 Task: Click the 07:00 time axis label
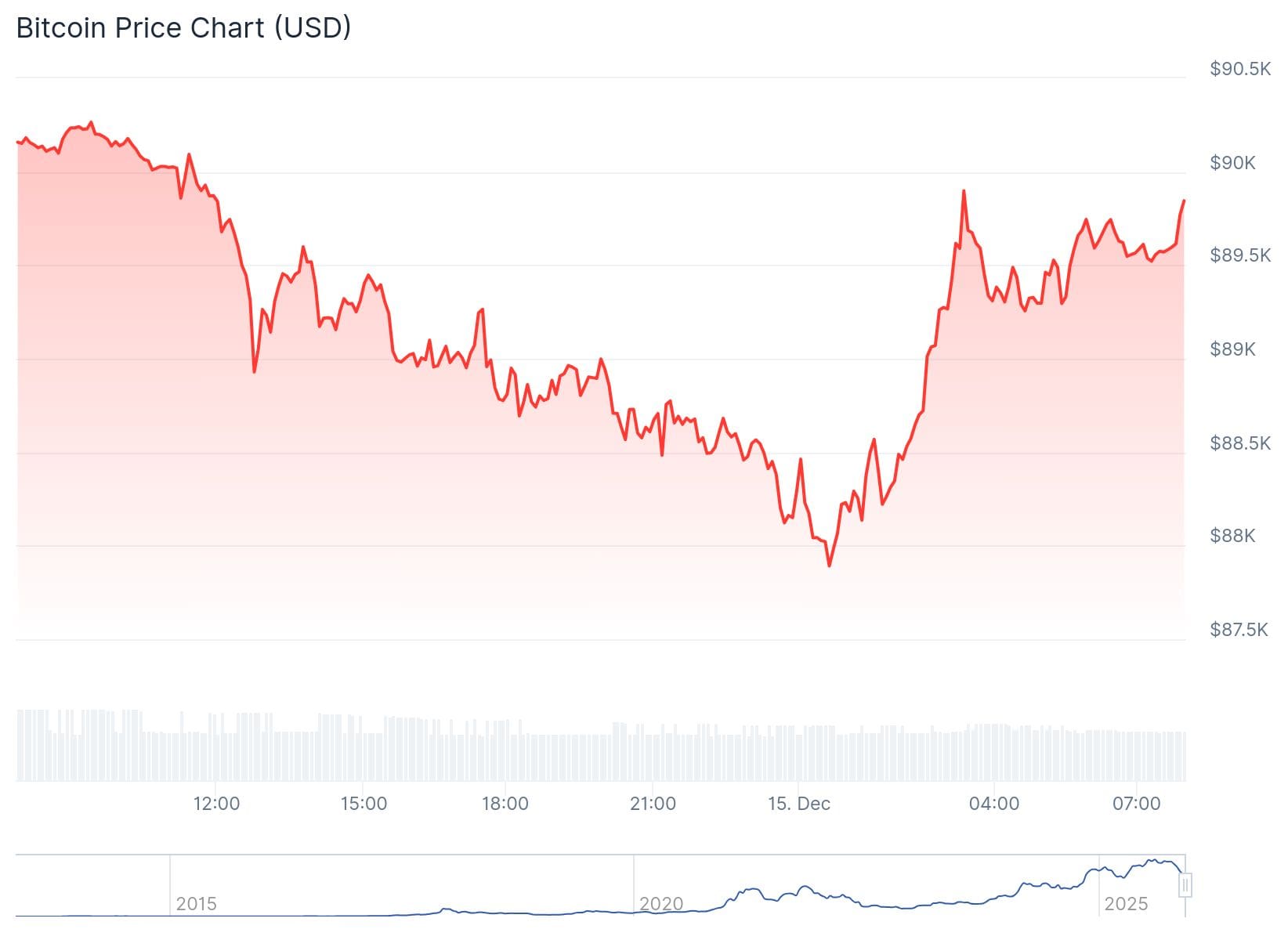tap(1136, 804)
